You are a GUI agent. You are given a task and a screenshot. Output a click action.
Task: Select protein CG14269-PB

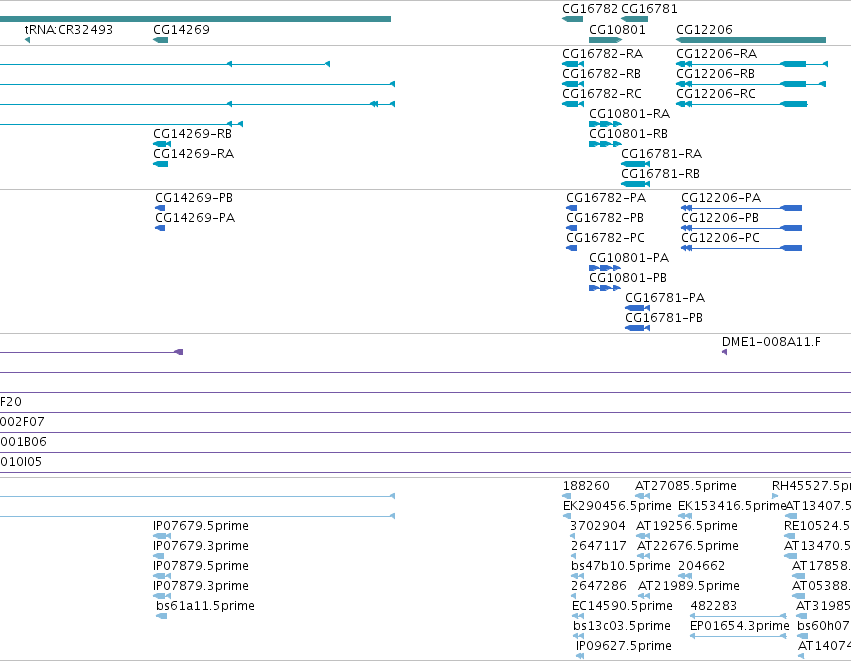(194, 198)
